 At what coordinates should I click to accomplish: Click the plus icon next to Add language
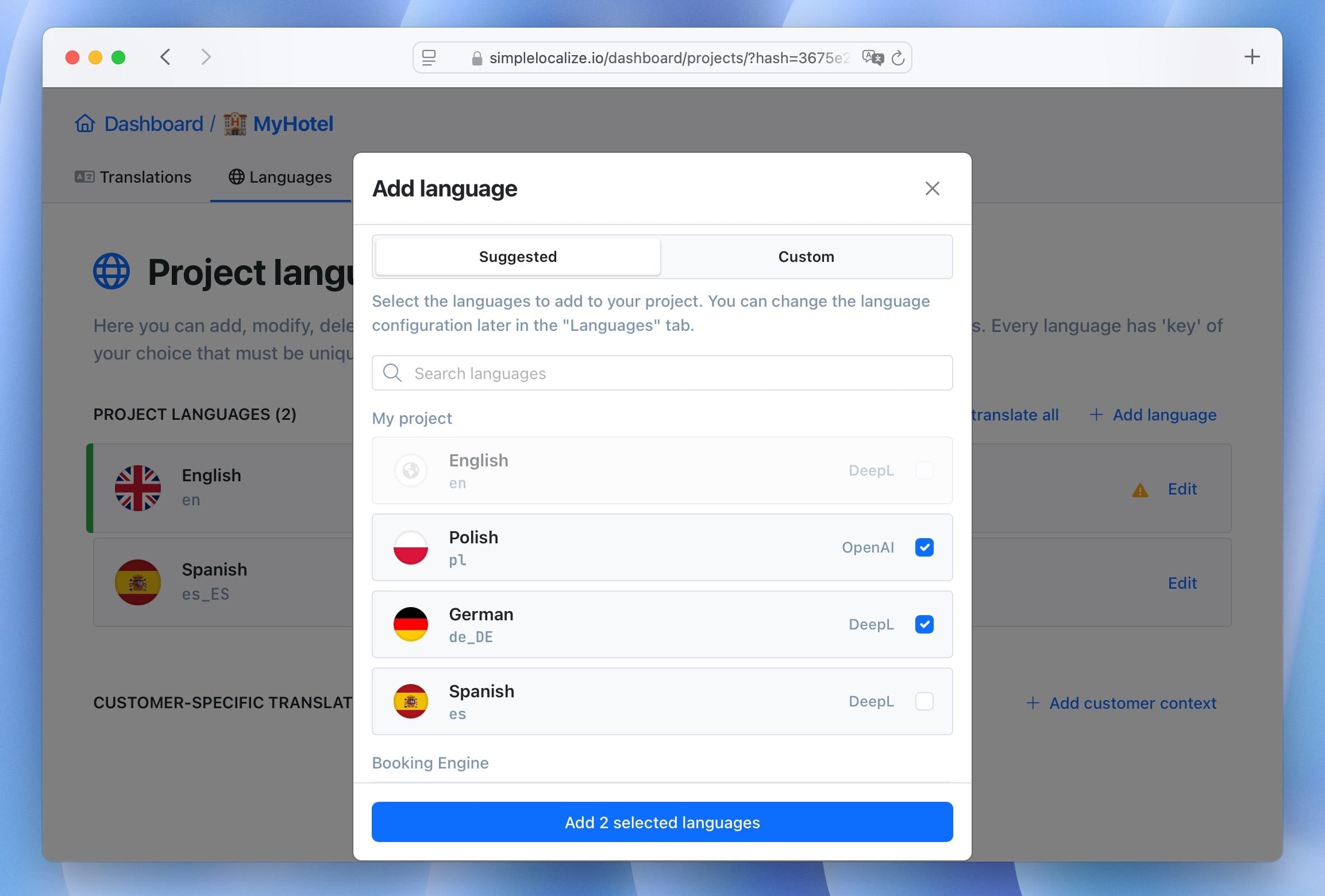click(x=1096, y=415)
